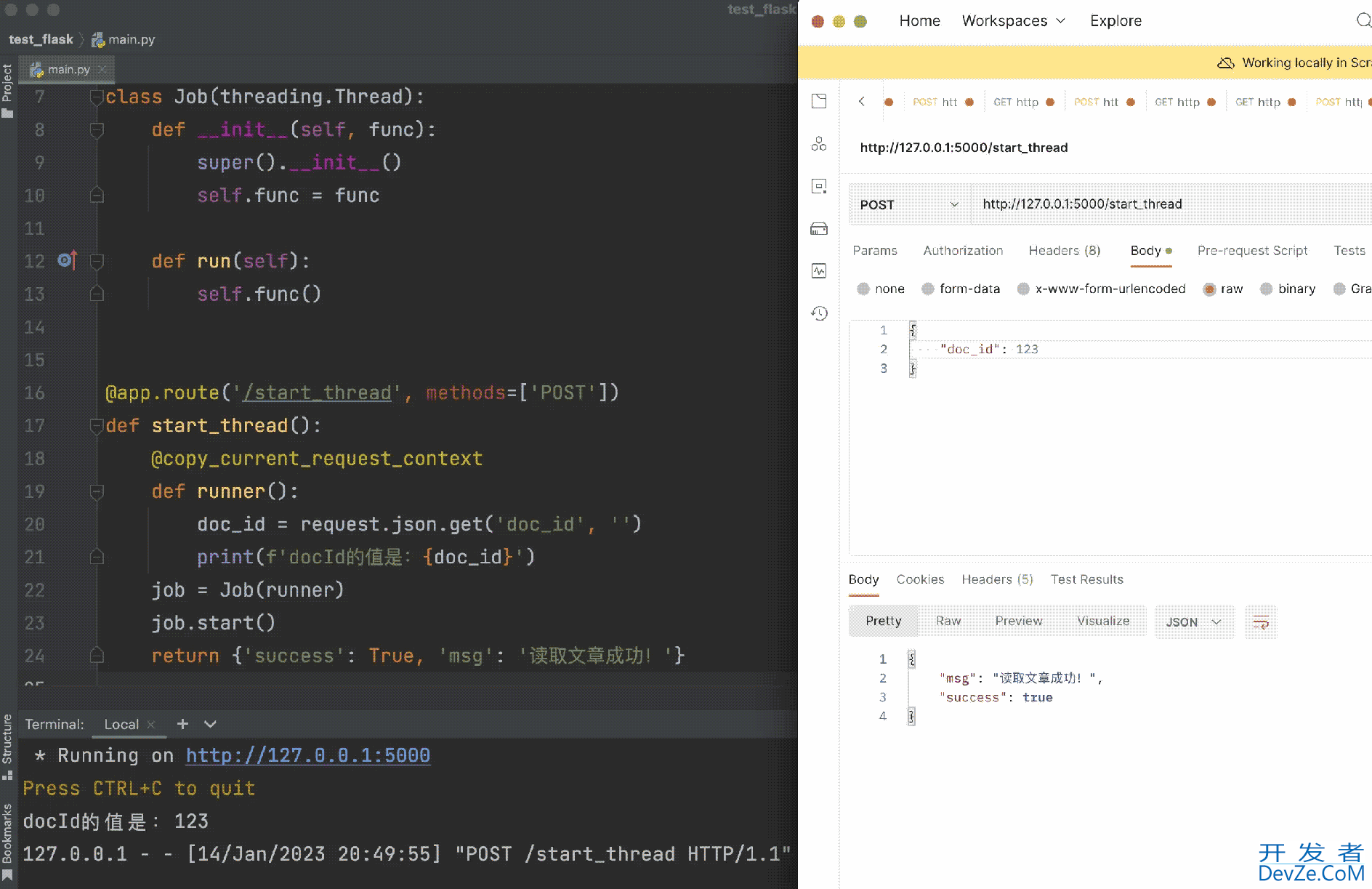Switch to the Params tab
Screen dimensions: 1372x889
(x=875, y=251)
